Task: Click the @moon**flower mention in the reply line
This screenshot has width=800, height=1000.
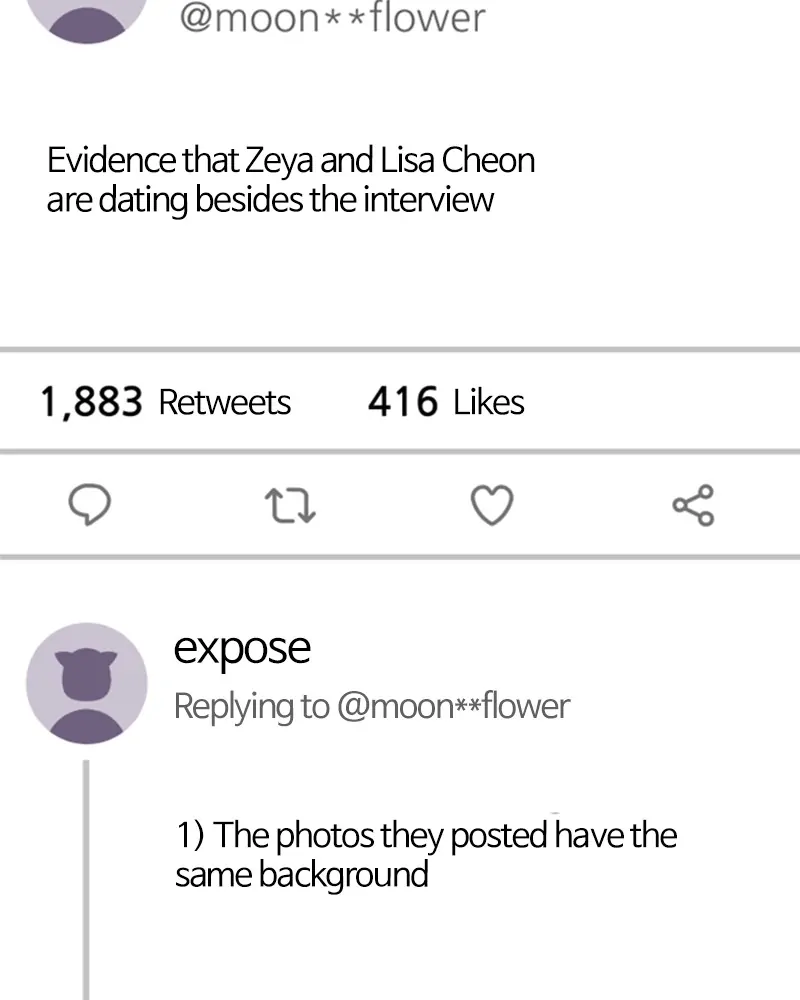Action: 453,706
